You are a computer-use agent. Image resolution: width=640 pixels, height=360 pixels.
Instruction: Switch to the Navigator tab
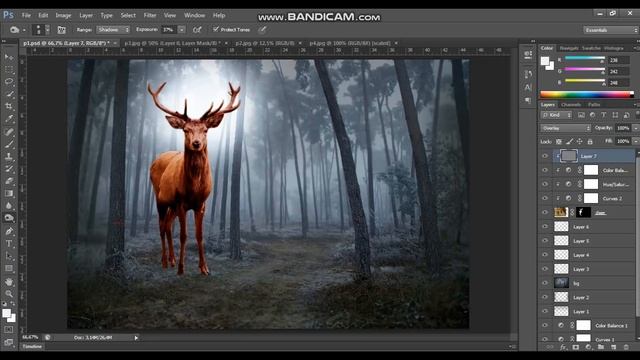pyautogui.click(x=569, y=48)
